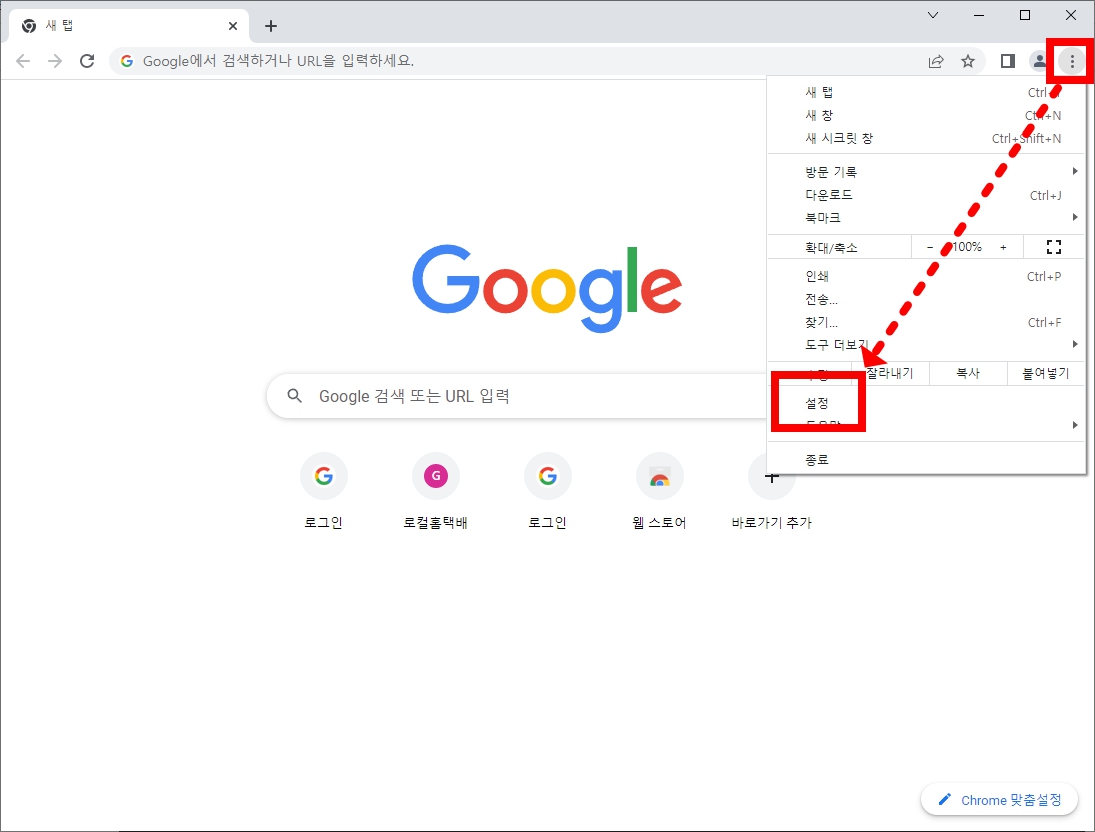
Task: Click the share icon in the toolbar
Action: point(935,61)
